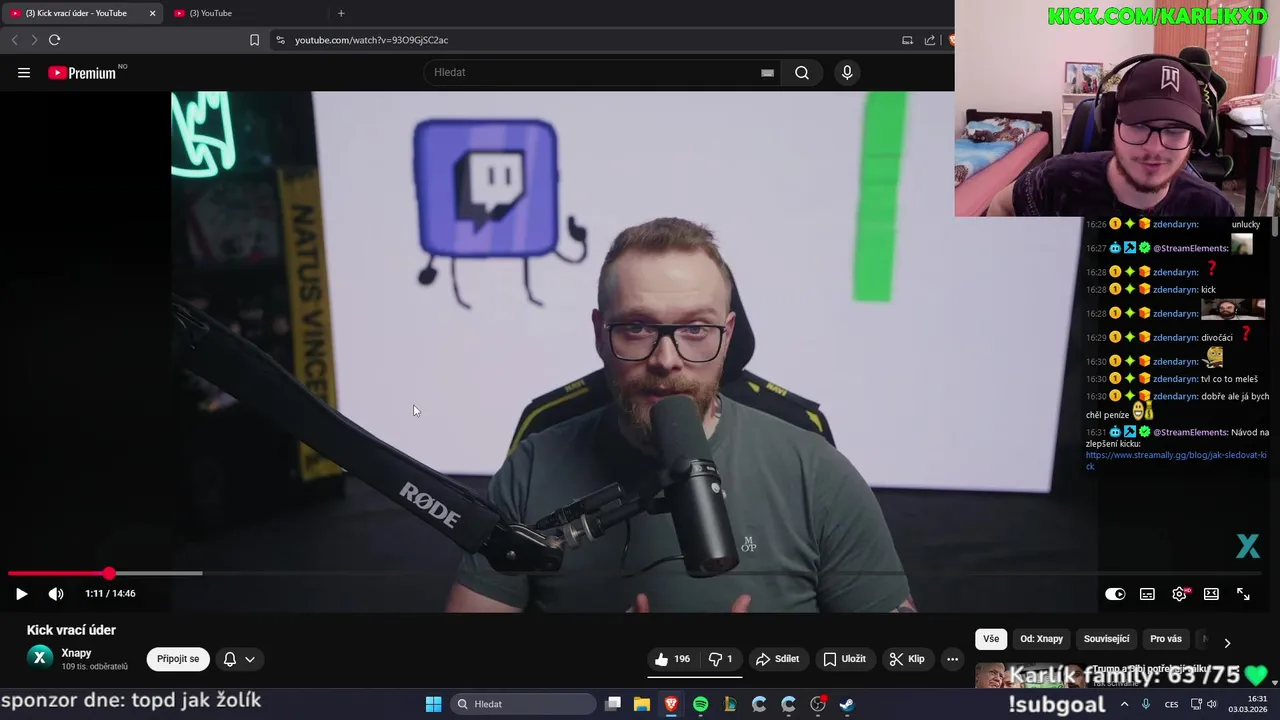The height and width of the screenshot is (720, 1280).
Task: Click the taskbar Hledat search box
Action: [x=522, y=704]
